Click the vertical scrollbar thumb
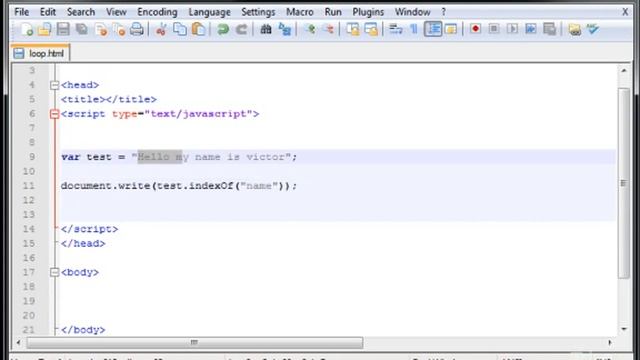Viewport: 640px width, 360px height. click(x=624, y=183)
